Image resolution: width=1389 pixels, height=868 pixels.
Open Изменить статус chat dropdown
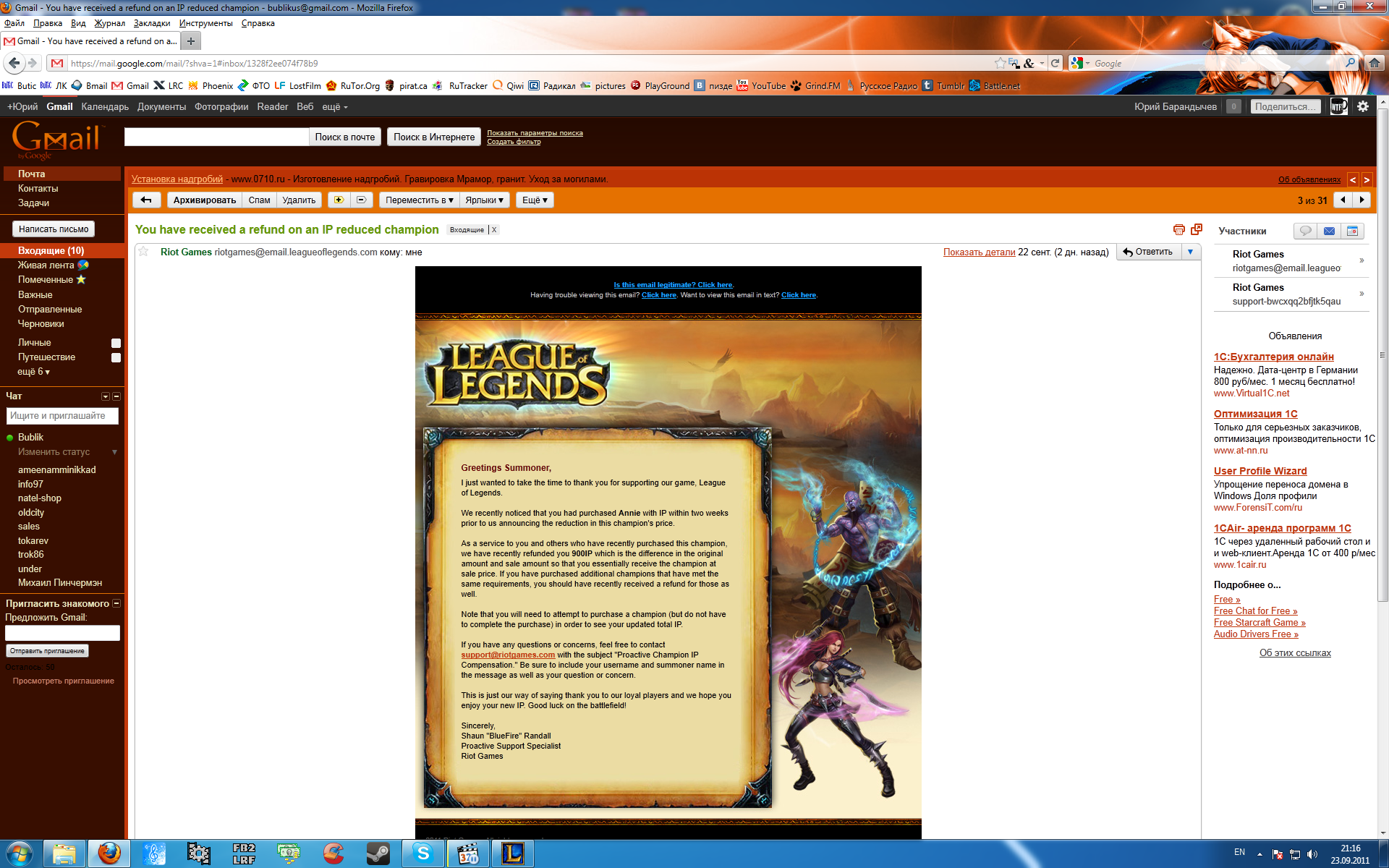point(114,452)
